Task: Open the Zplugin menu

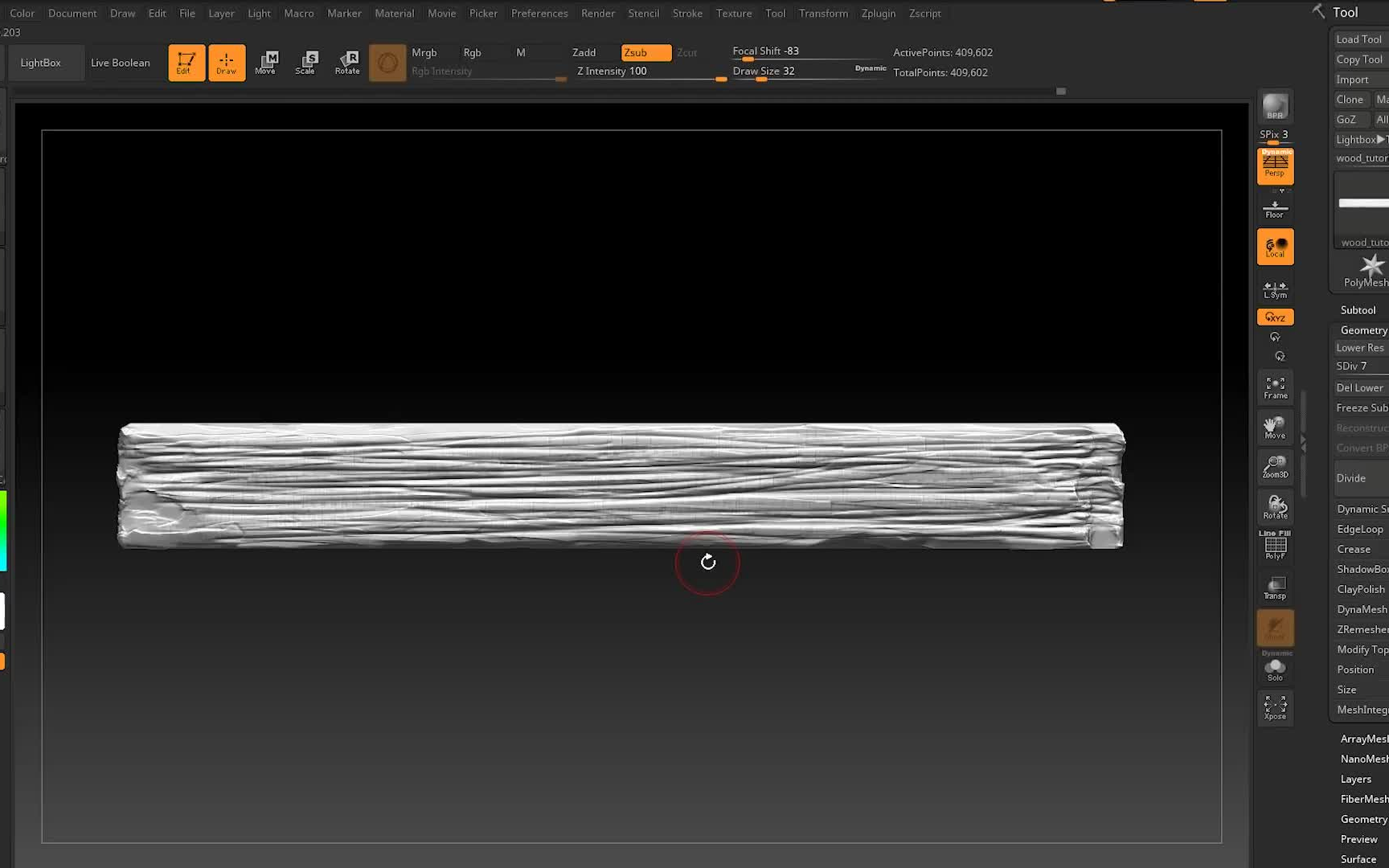Action: click(x=878, y=13)
